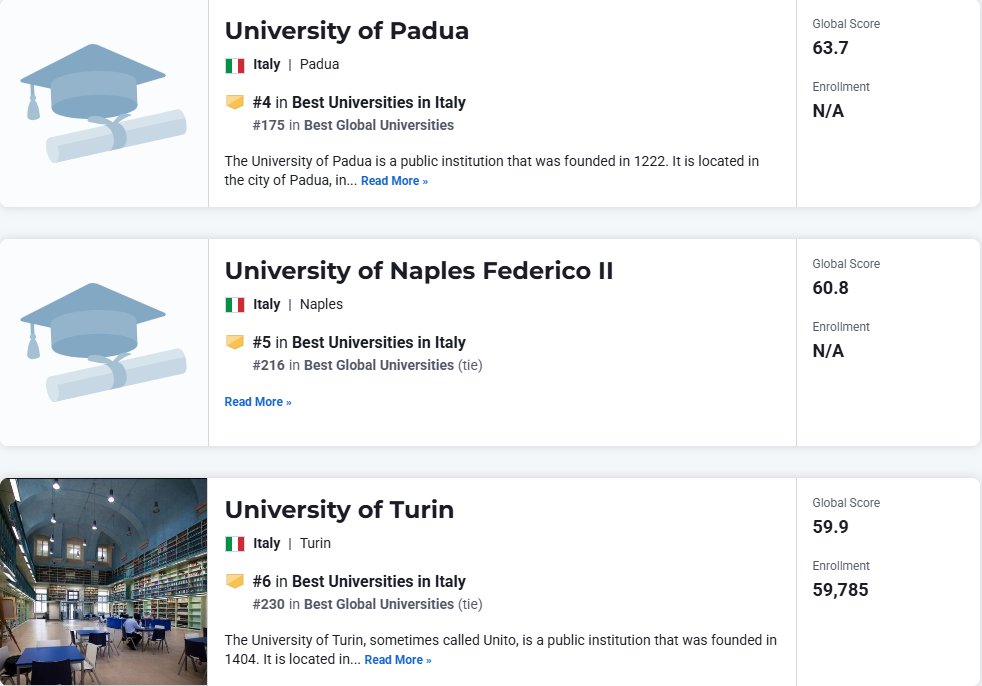Click the Italian flag beside Naples
Viewport: 982px width, 686px height.
[x=235, y=305]
